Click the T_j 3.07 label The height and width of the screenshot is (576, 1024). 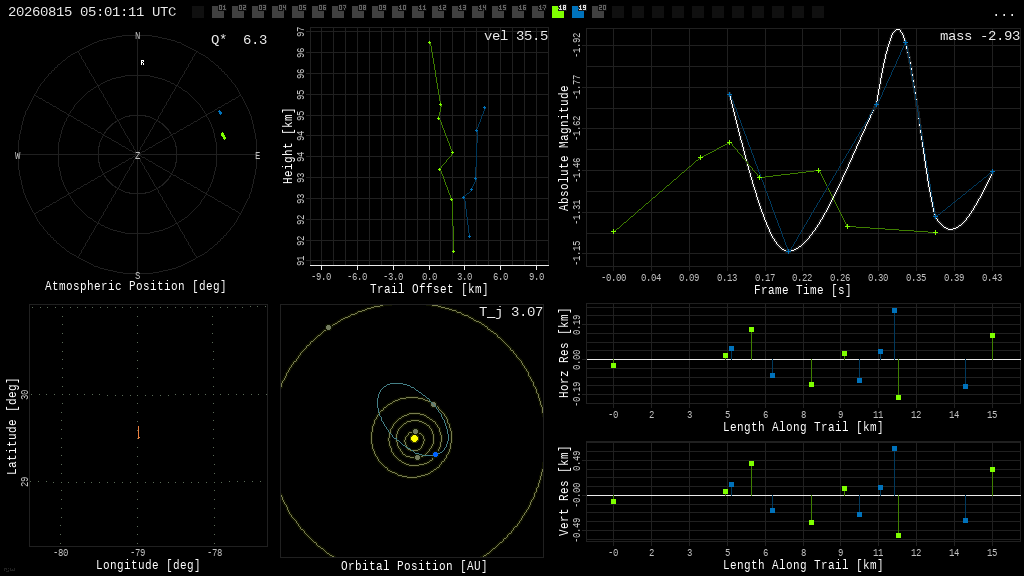point(511,312)
